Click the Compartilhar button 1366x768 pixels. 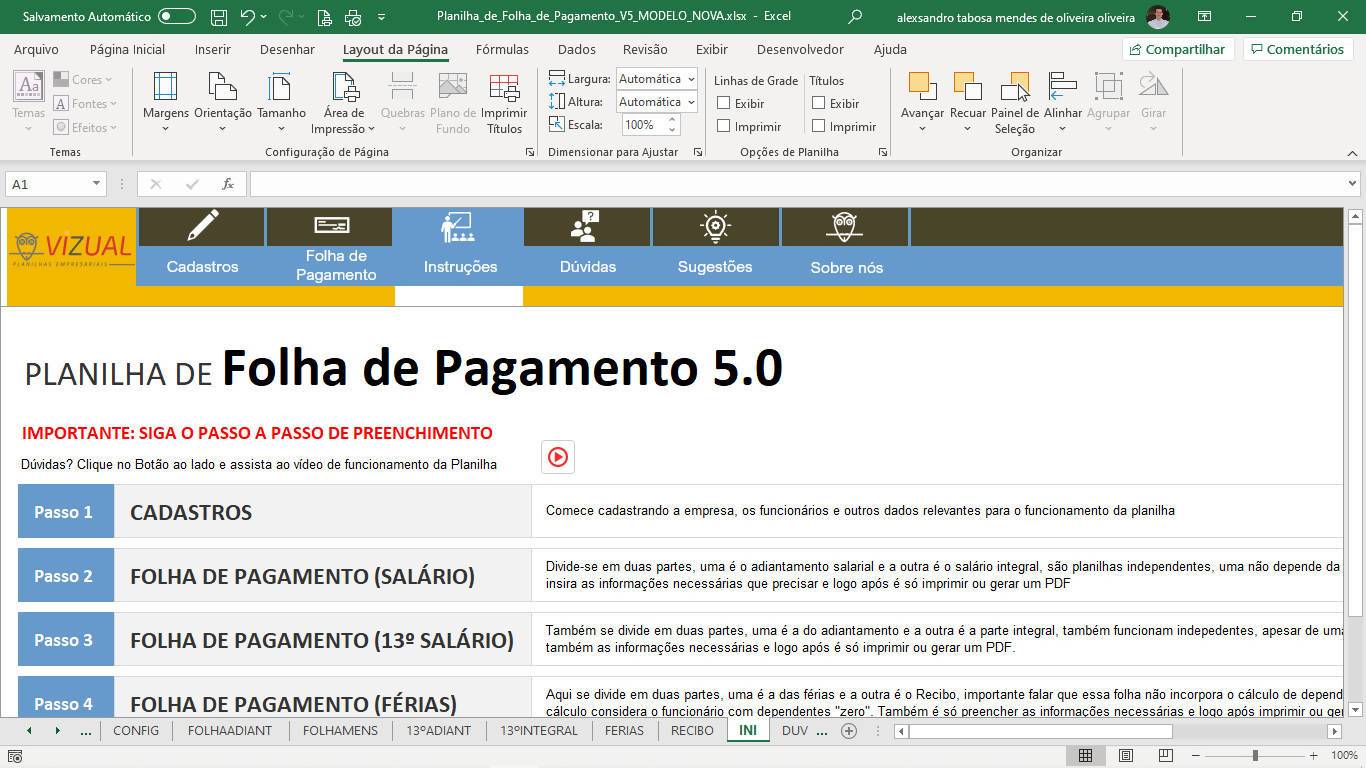tap(1178, 49)
